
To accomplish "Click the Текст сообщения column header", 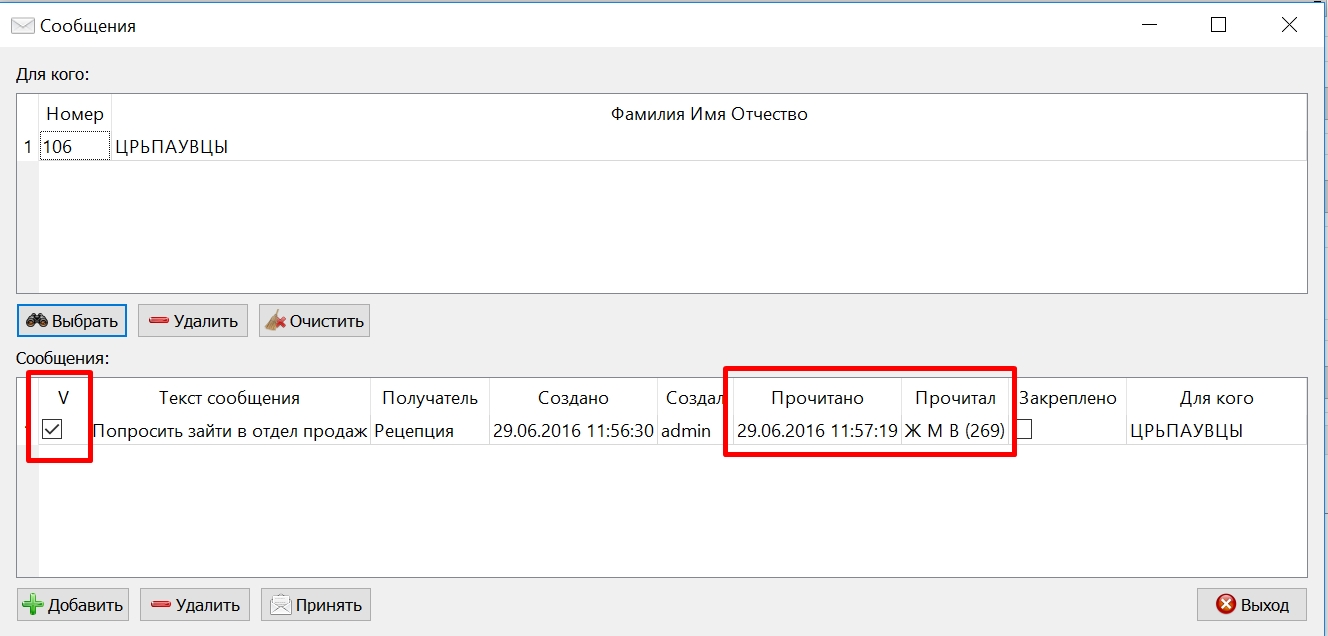I will tap(229, 398).
